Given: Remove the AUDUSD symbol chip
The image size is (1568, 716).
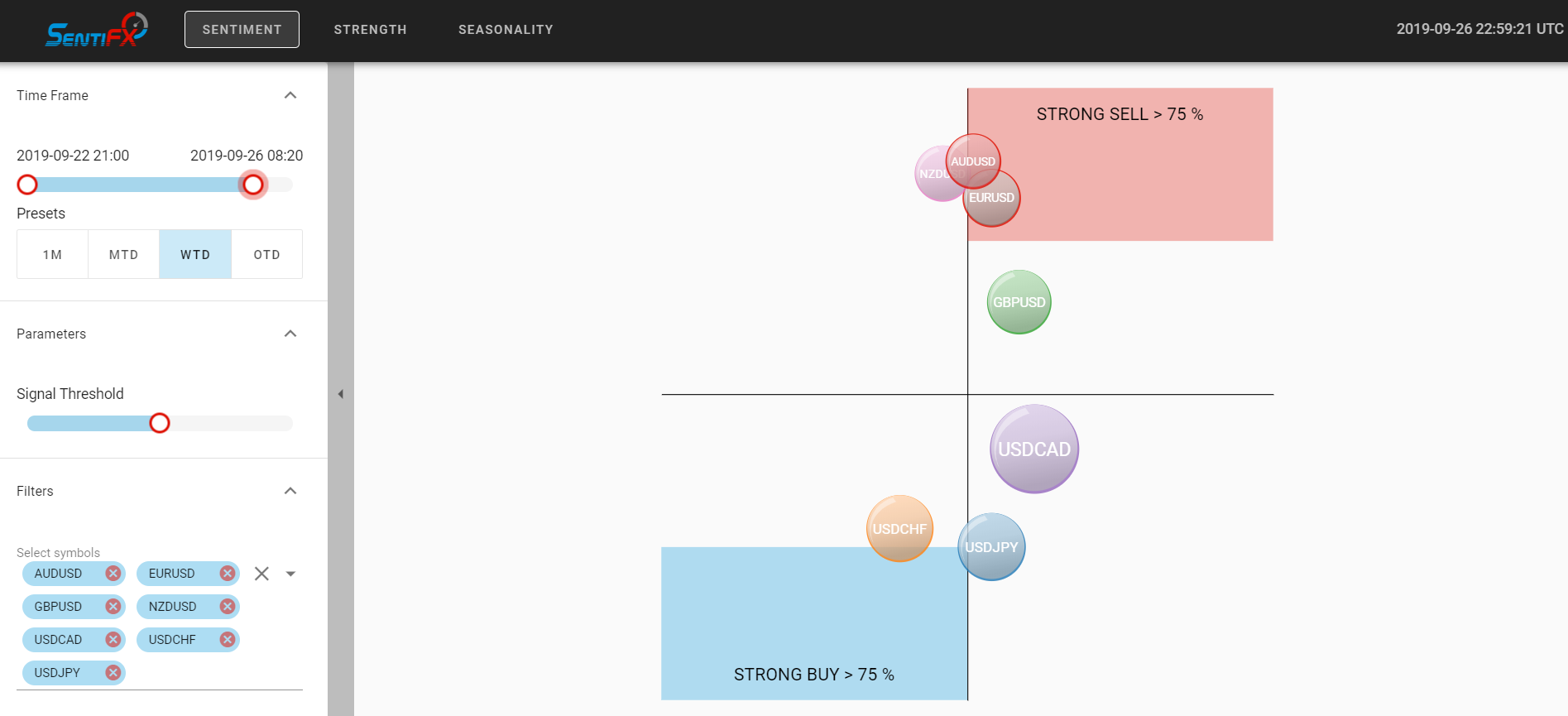Looking at the screenshot, I should 113,574.
